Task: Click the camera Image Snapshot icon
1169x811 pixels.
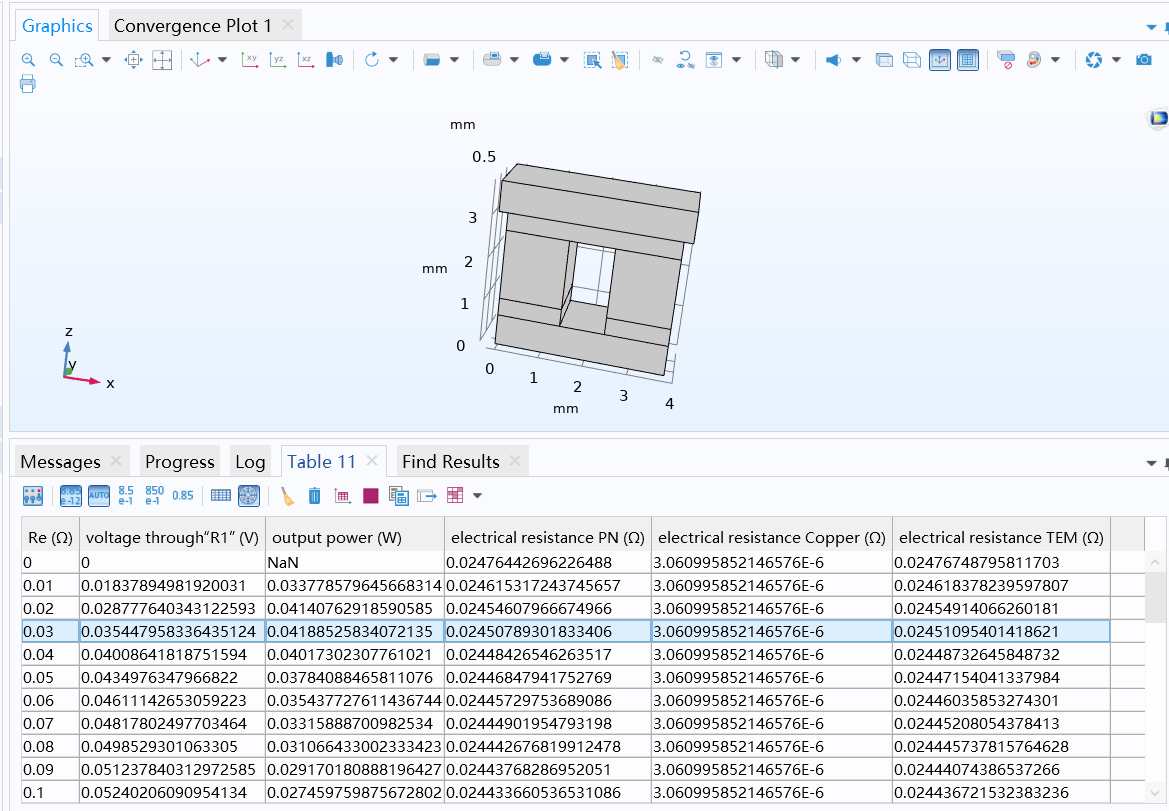Action: [1143, 60]
